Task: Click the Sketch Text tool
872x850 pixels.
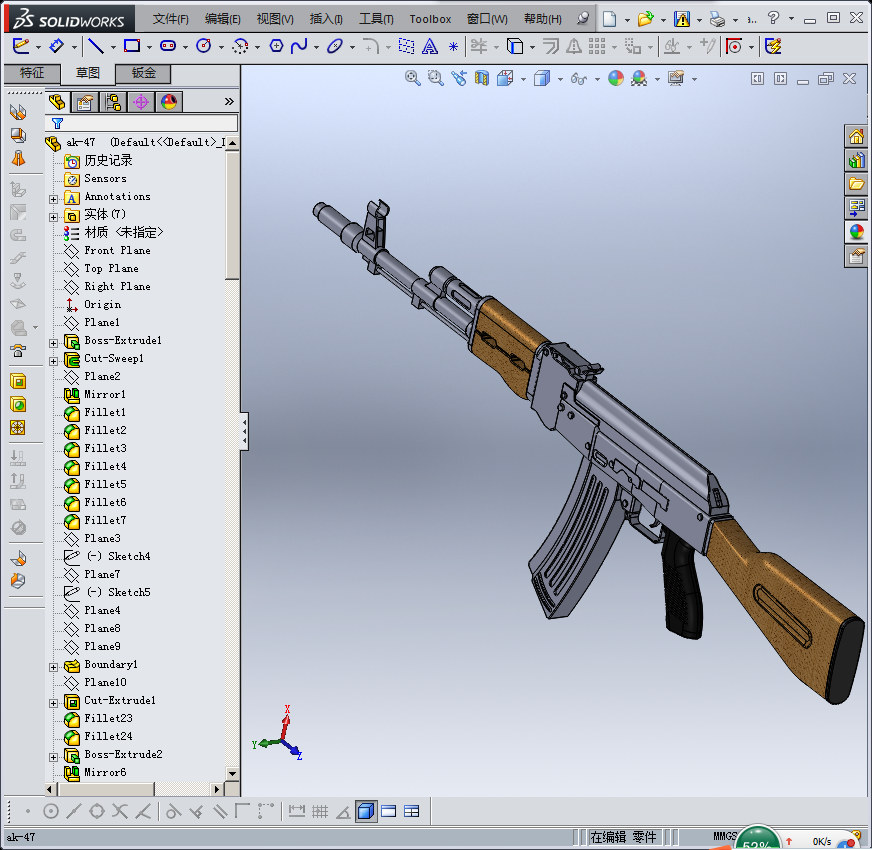Action: [x=429, y=46]
